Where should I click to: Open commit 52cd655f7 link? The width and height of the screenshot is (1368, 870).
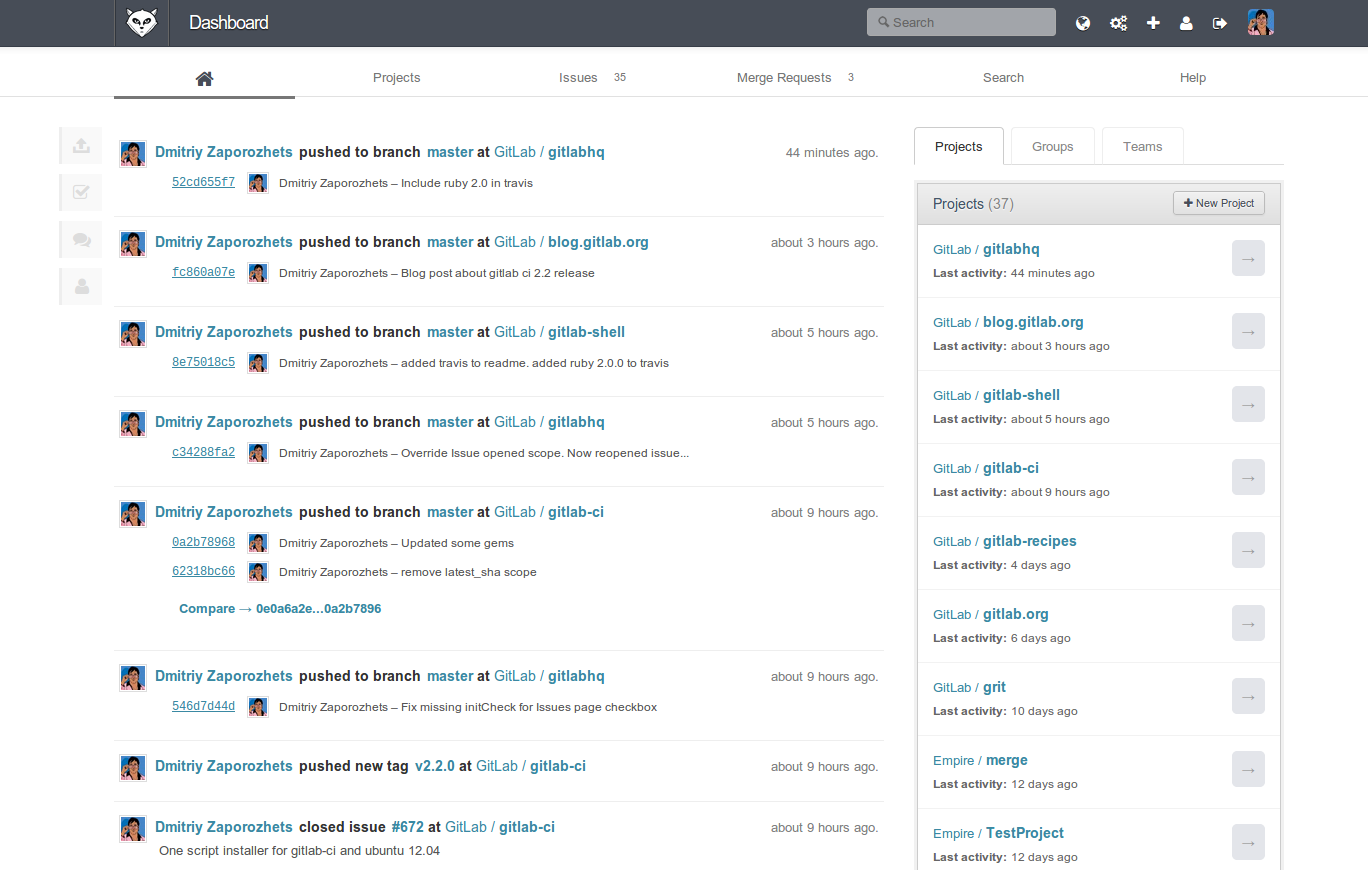point(203,182)
